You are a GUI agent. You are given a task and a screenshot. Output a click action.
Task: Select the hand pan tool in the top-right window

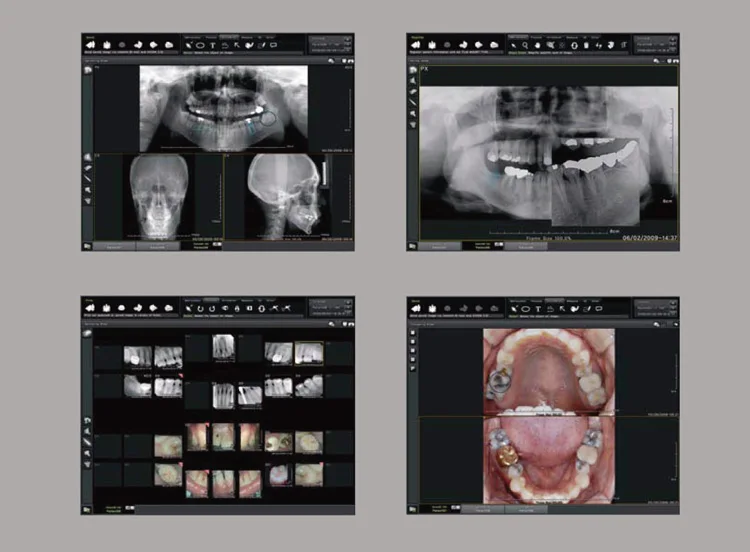[537, 45]
